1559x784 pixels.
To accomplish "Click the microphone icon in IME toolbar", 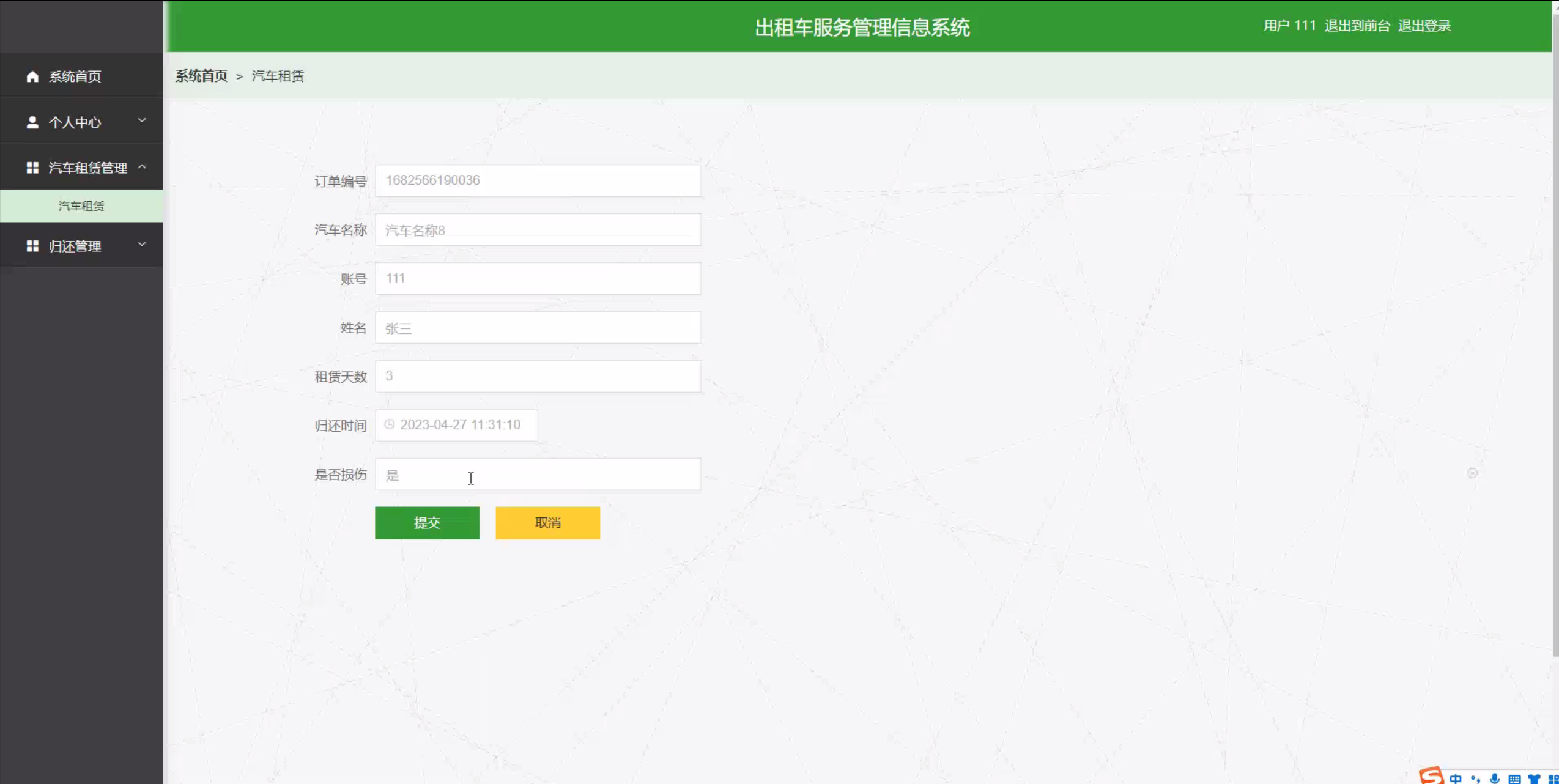I will tap(1495, 778).
